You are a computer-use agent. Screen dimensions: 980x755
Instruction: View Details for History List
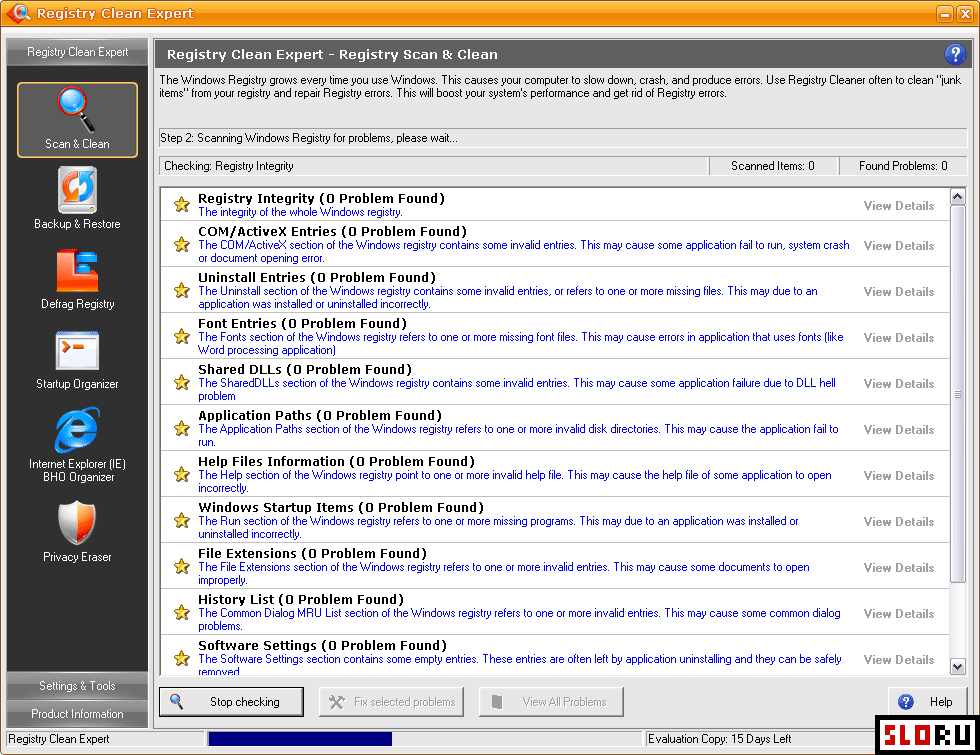click(x=899, y=614)
